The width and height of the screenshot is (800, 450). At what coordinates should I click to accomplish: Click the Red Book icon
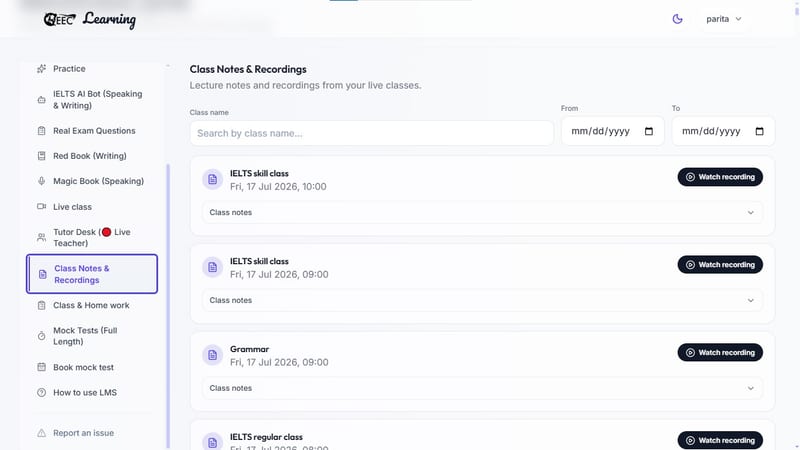point(41,156)
